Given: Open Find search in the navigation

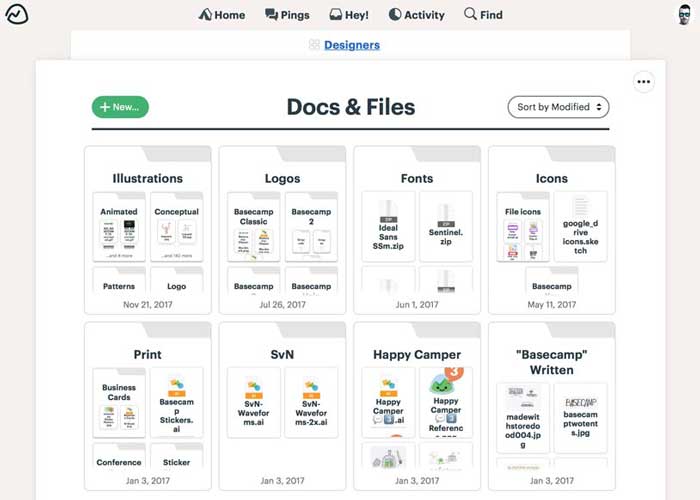Looking at the screenshot, I should 483,15.
